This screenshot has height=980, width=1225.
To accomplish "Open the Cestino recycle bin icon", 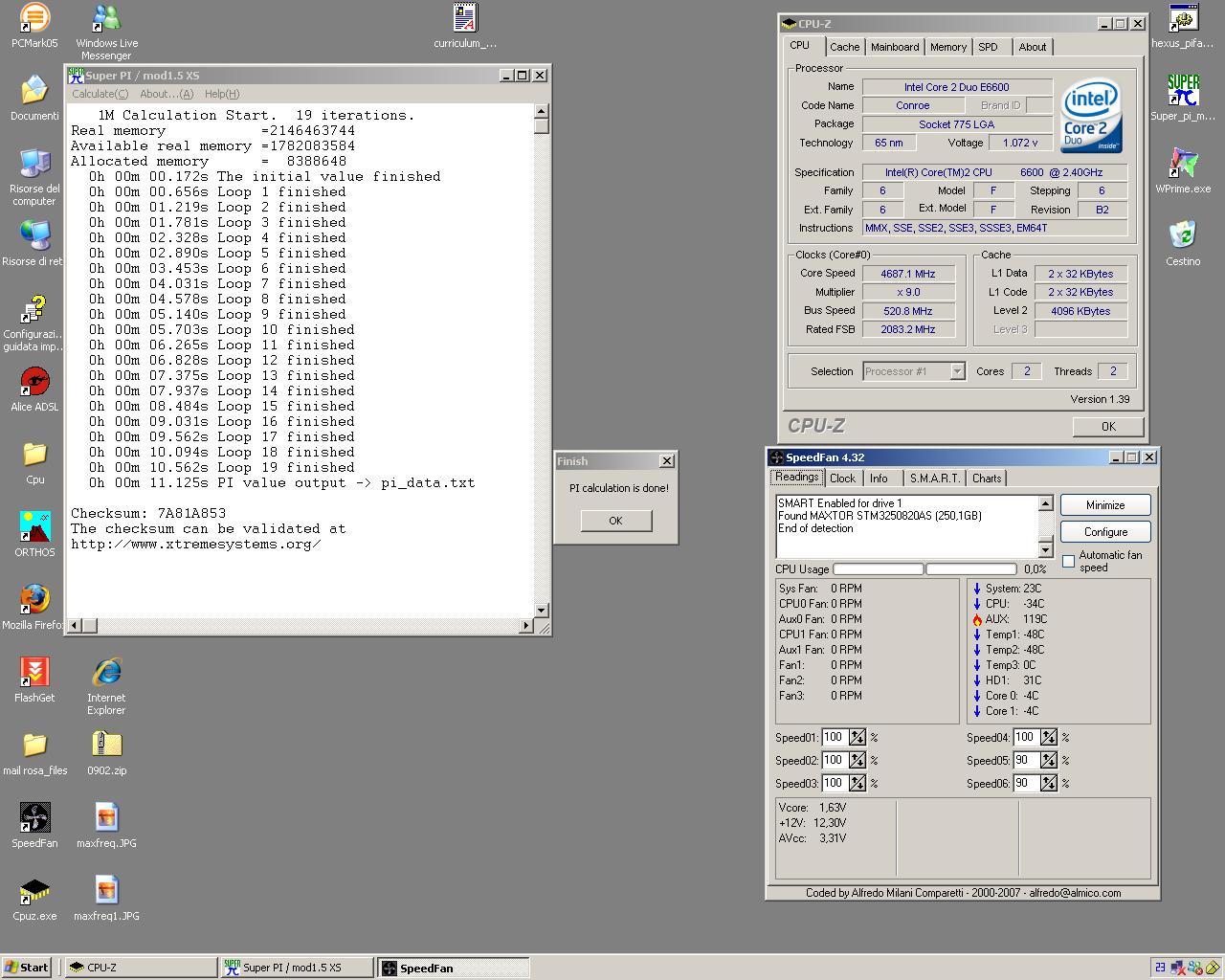I will pos(1183,243).
